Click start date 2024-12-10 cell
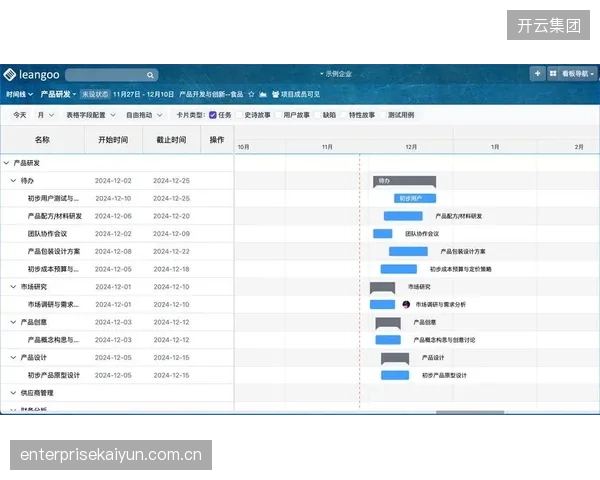The width and height of the screenshot is (600, 480). pyautogui.click(x=113, y=198)
